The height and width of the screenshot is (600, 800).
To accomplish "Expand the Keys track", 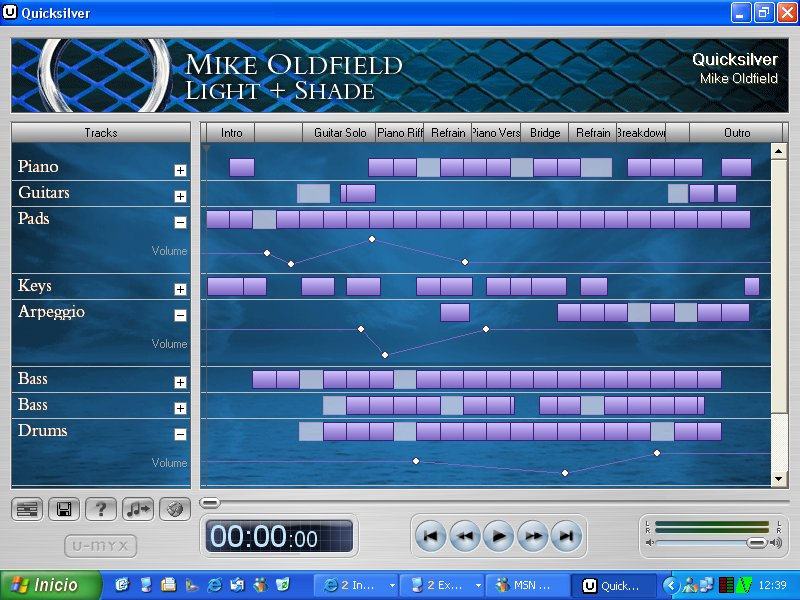I will (x=180, y=290).
